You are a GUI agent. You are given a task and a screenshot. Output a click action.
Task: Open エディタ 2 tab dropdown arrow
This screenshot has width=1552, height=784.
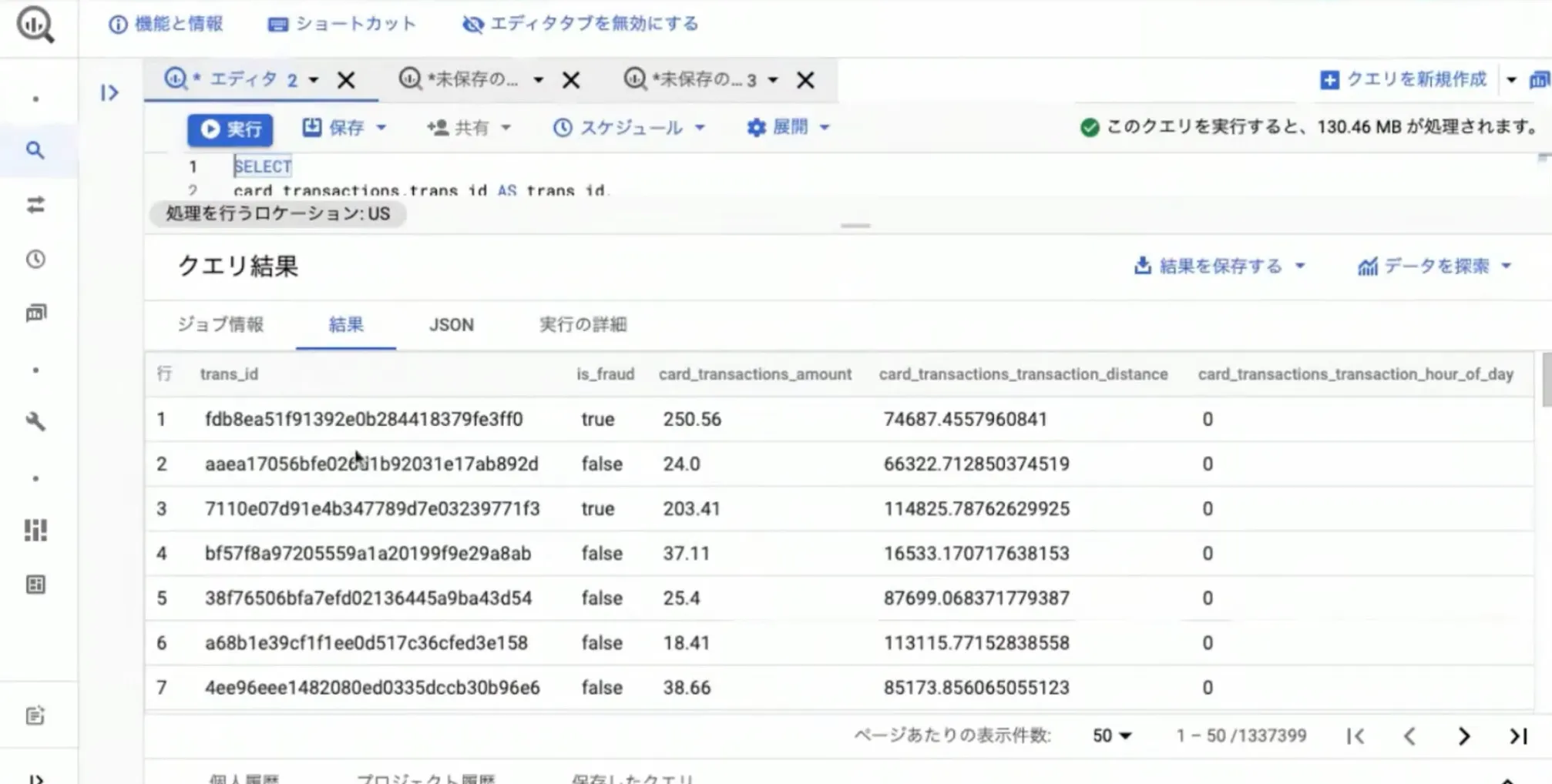[314, 80]
